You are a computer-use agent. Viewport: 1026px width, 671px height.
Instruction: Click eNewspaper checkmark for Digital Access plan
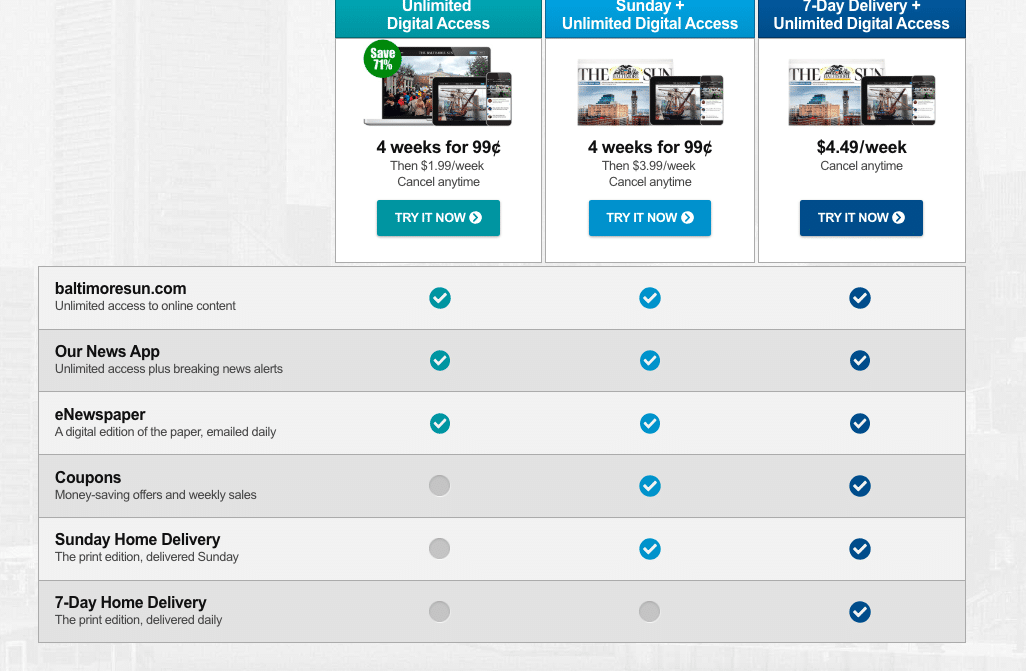[440, 424]
